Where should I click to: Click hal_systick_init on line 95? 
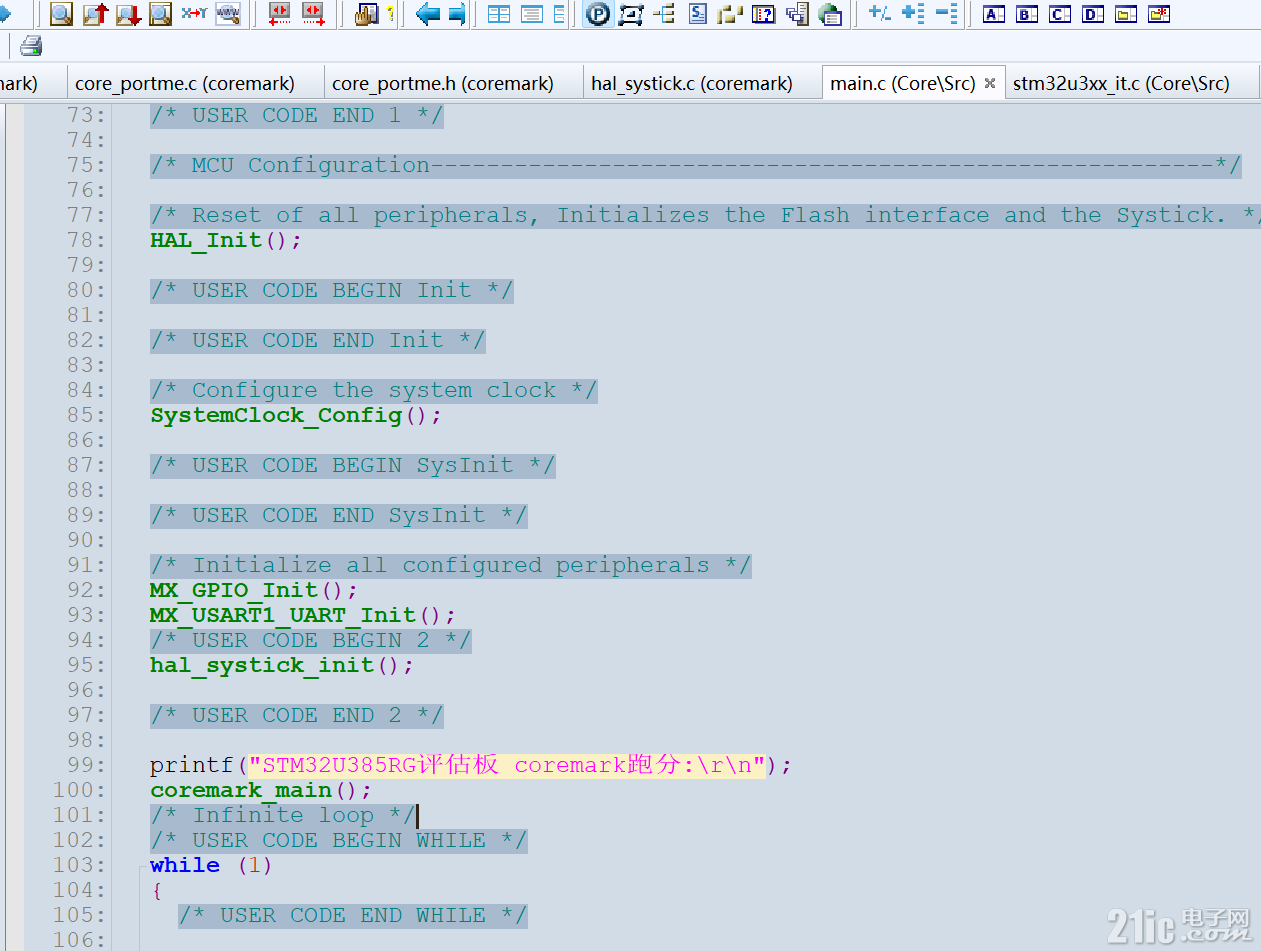[262, 665]
